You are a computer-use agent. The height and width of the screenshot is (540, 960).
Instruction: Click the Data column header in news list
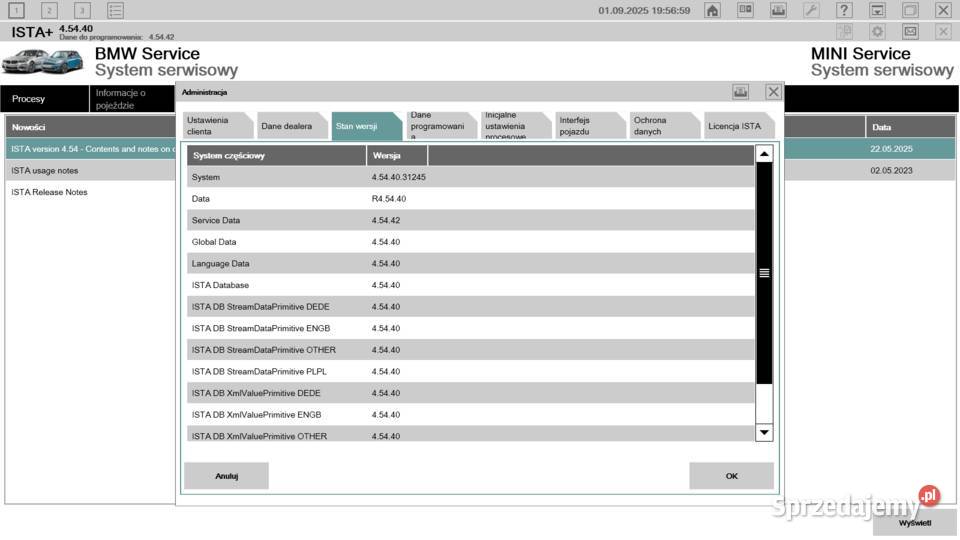[910, 127]
